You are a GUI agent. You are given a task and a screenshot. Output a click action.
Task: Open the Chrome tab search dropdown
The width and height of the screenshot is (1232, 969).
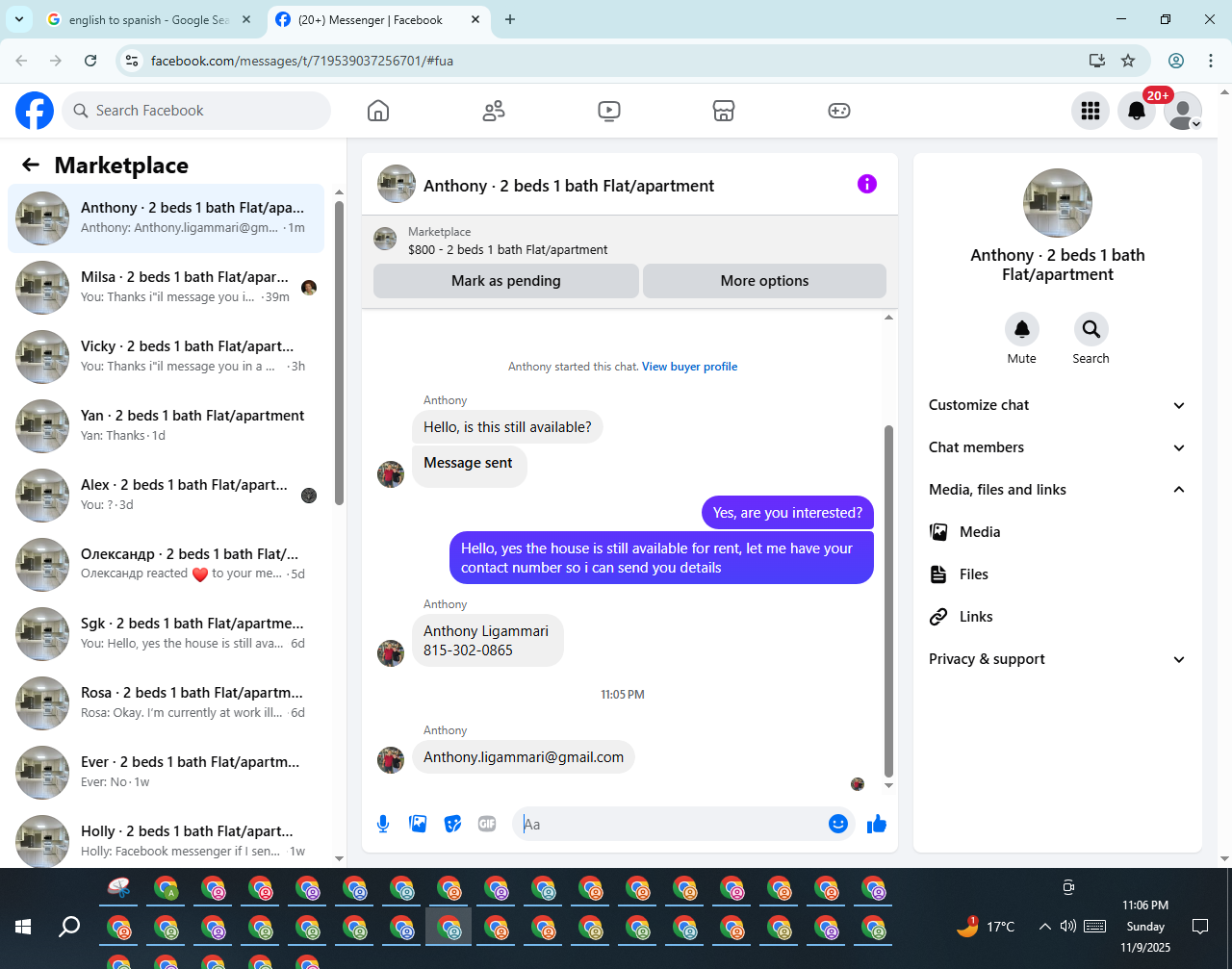(18, 19)
